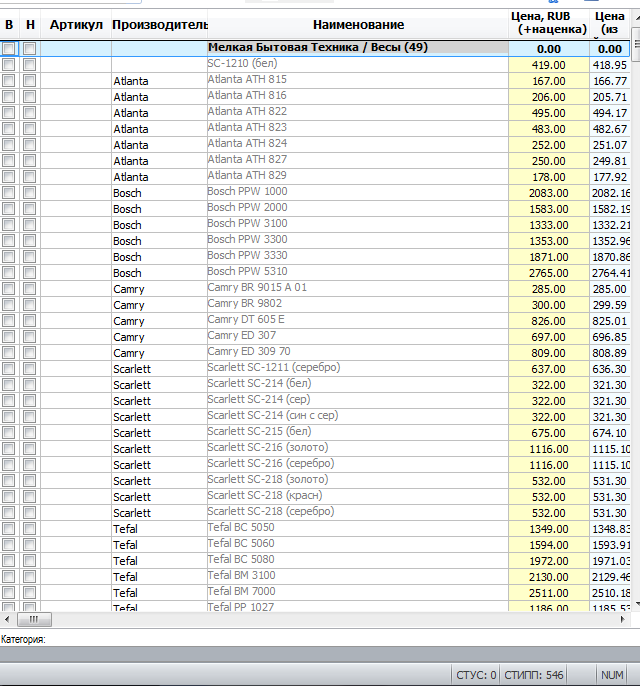Click the Категория label
The height and width of the screenshot is (686, 640).
pyautogui.click(x=23, y=639)
